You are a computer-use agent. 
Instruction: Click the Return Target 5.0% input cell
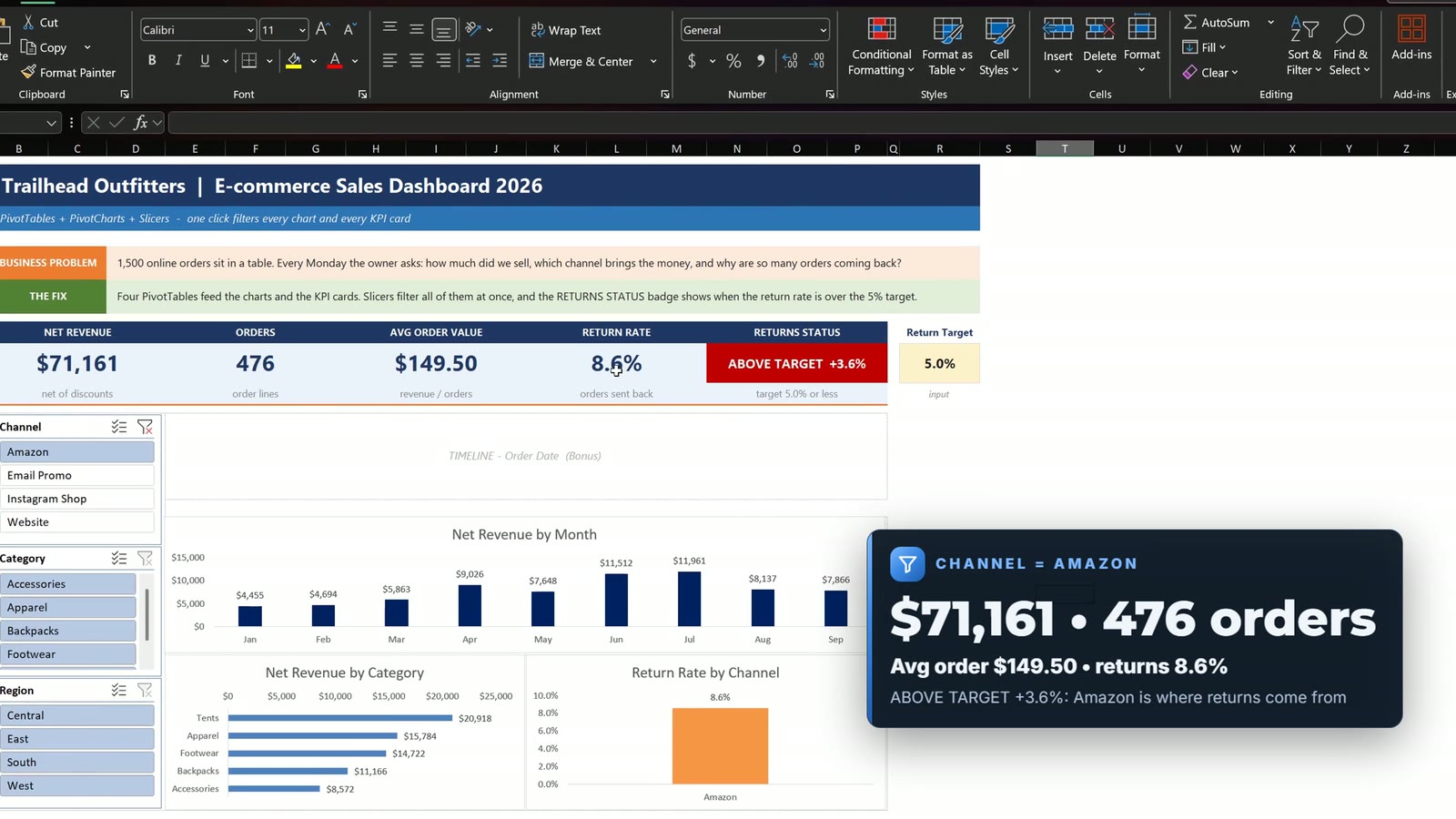[x=939, y=363]
